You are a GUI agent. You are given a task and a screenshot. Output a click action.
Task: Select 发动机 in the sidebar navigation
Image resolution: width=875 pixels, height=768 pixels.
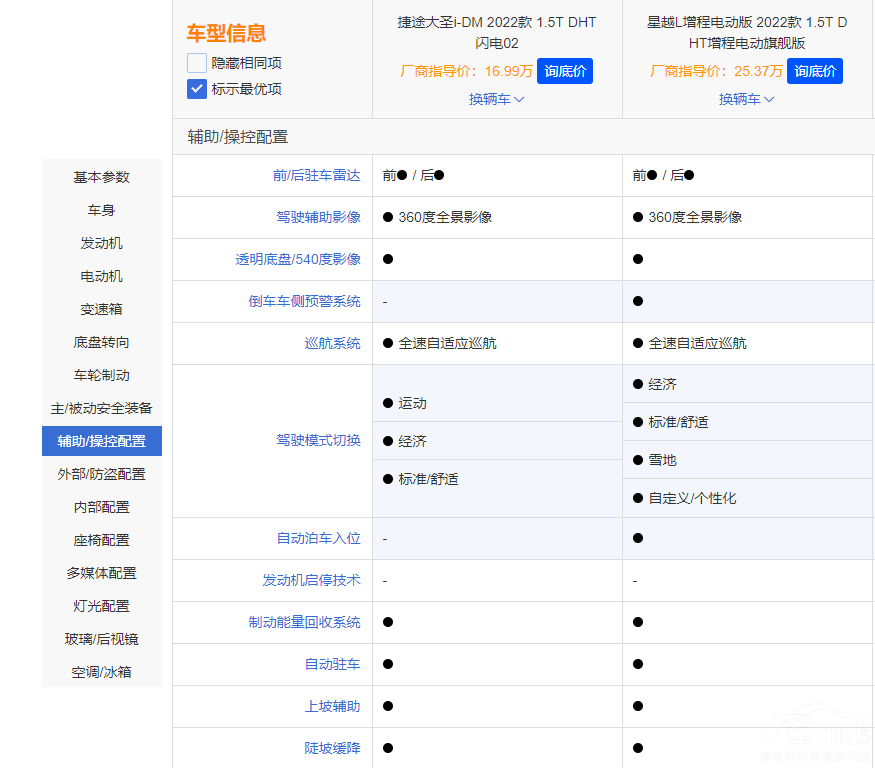point(101,243)
